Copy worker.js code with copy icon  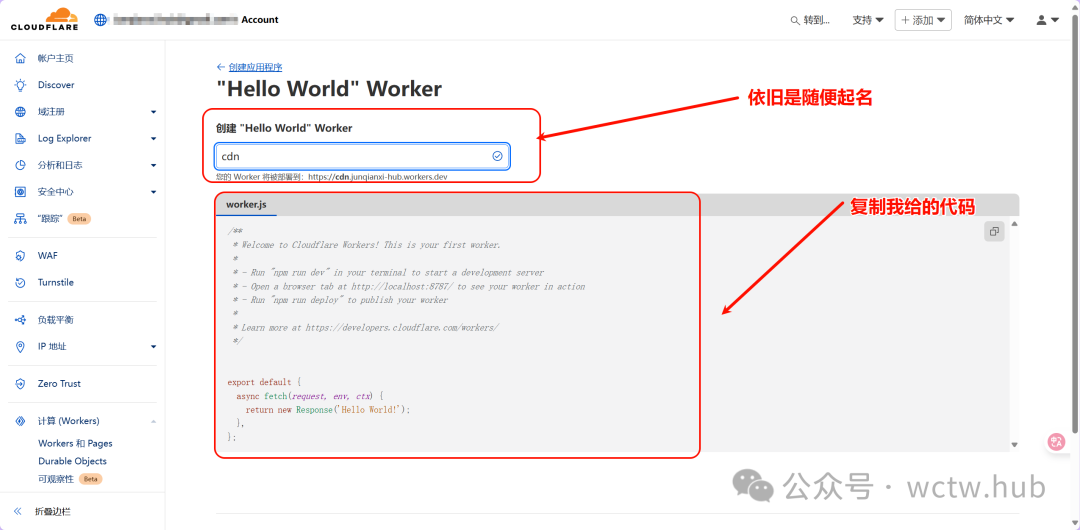click(994, 232)
